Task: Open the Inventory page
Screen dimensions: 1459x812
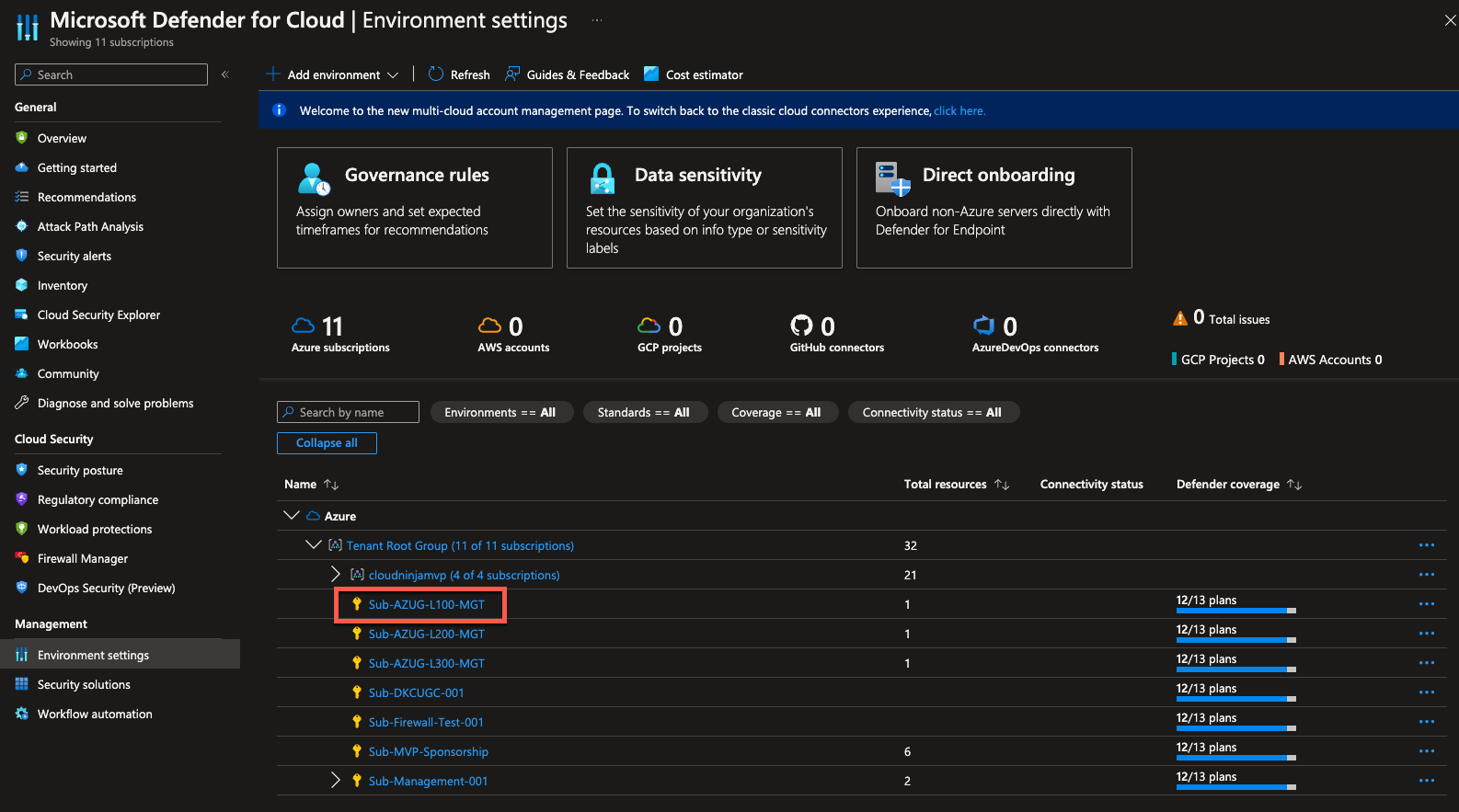Action: 62,285
